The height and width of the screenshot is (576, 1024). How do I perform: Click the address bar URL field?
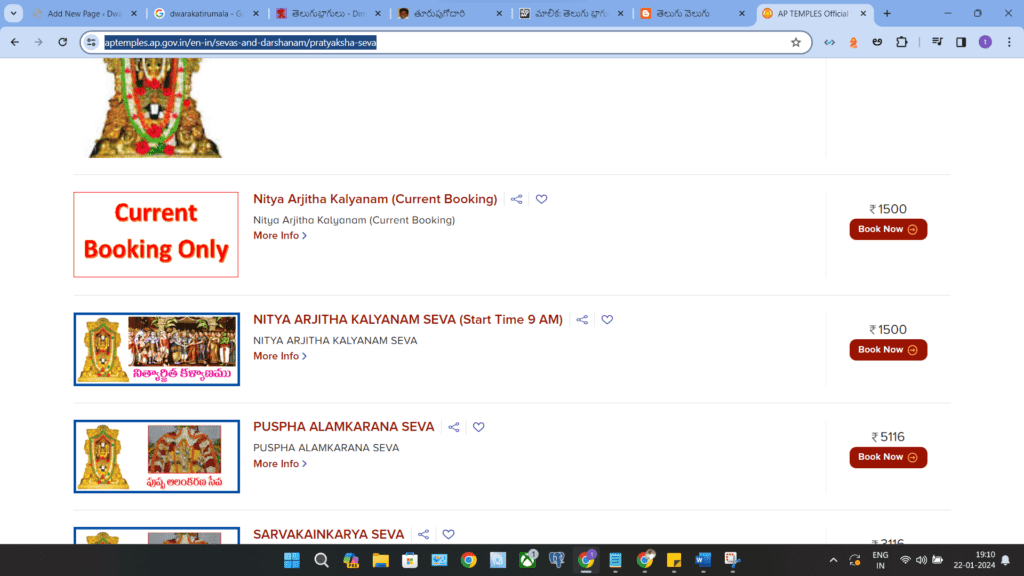click(444, 42)
